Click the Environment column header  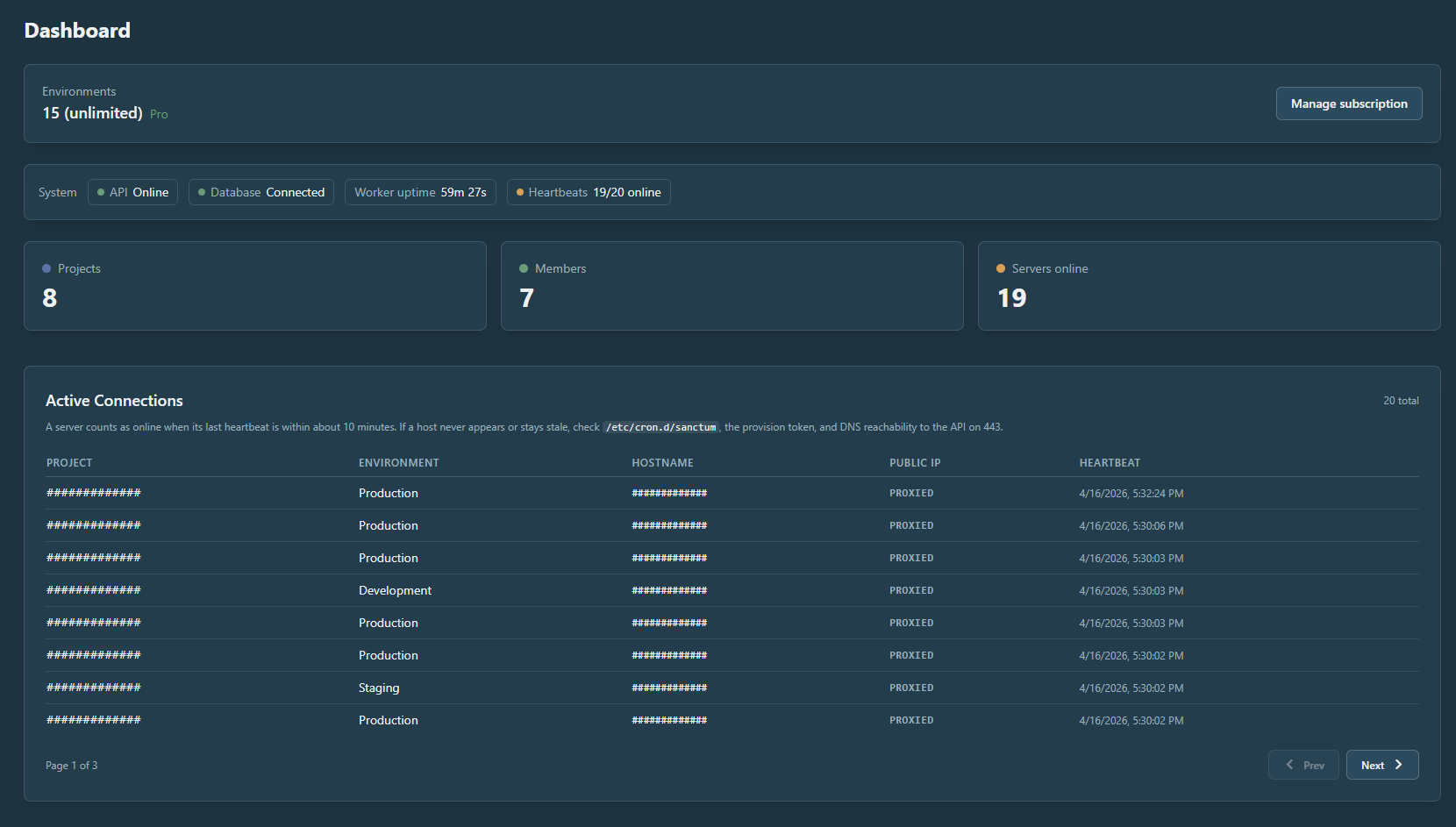pyautogui.click(x=399, y=462)
